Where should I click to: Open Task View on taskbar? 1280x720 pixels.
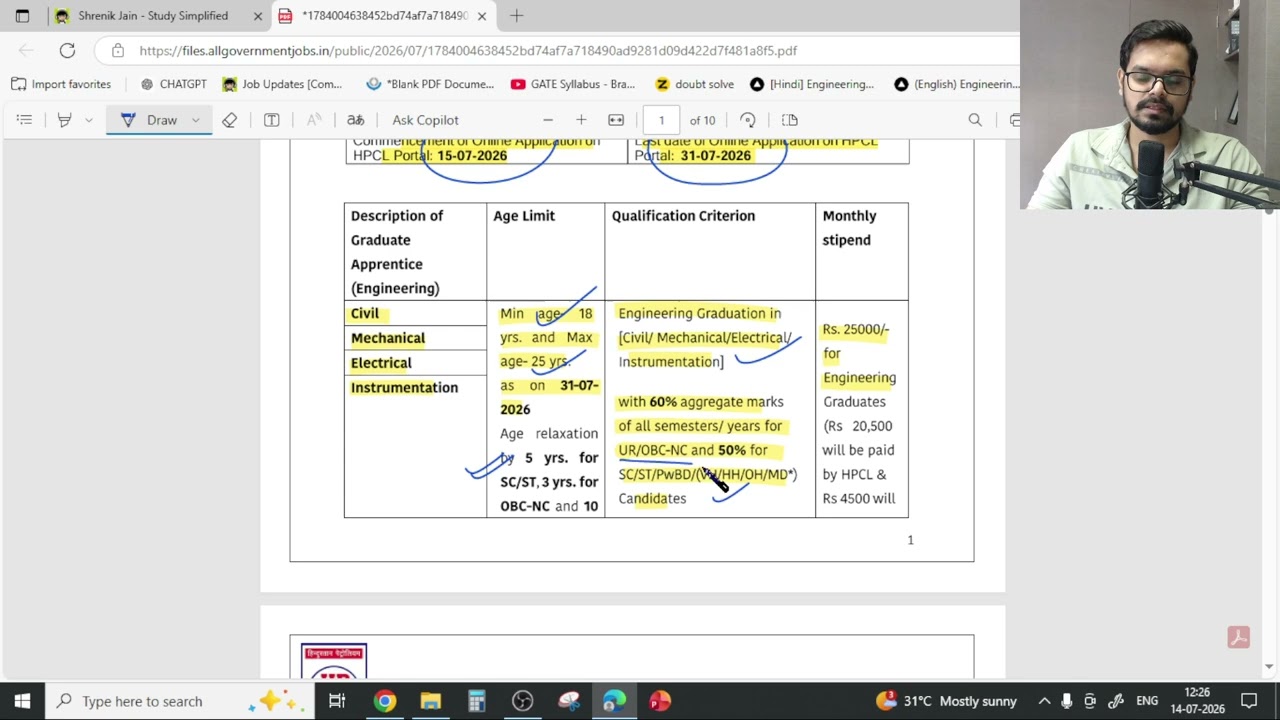click(337, 701)
